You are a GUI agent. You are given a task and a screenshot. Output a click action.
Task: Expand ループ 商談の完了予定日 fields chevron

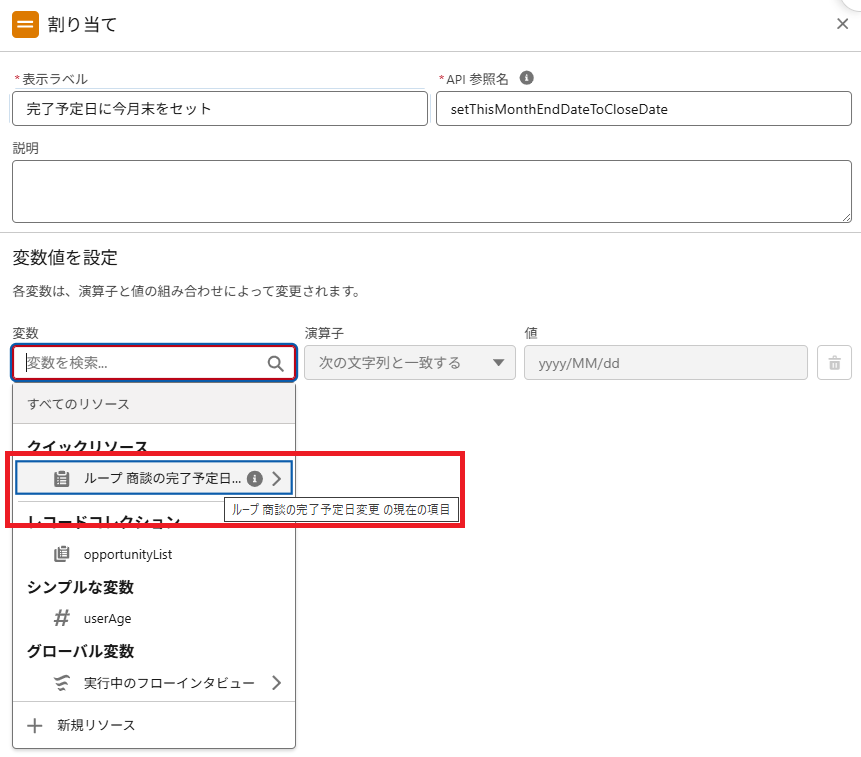pos(276,479)
